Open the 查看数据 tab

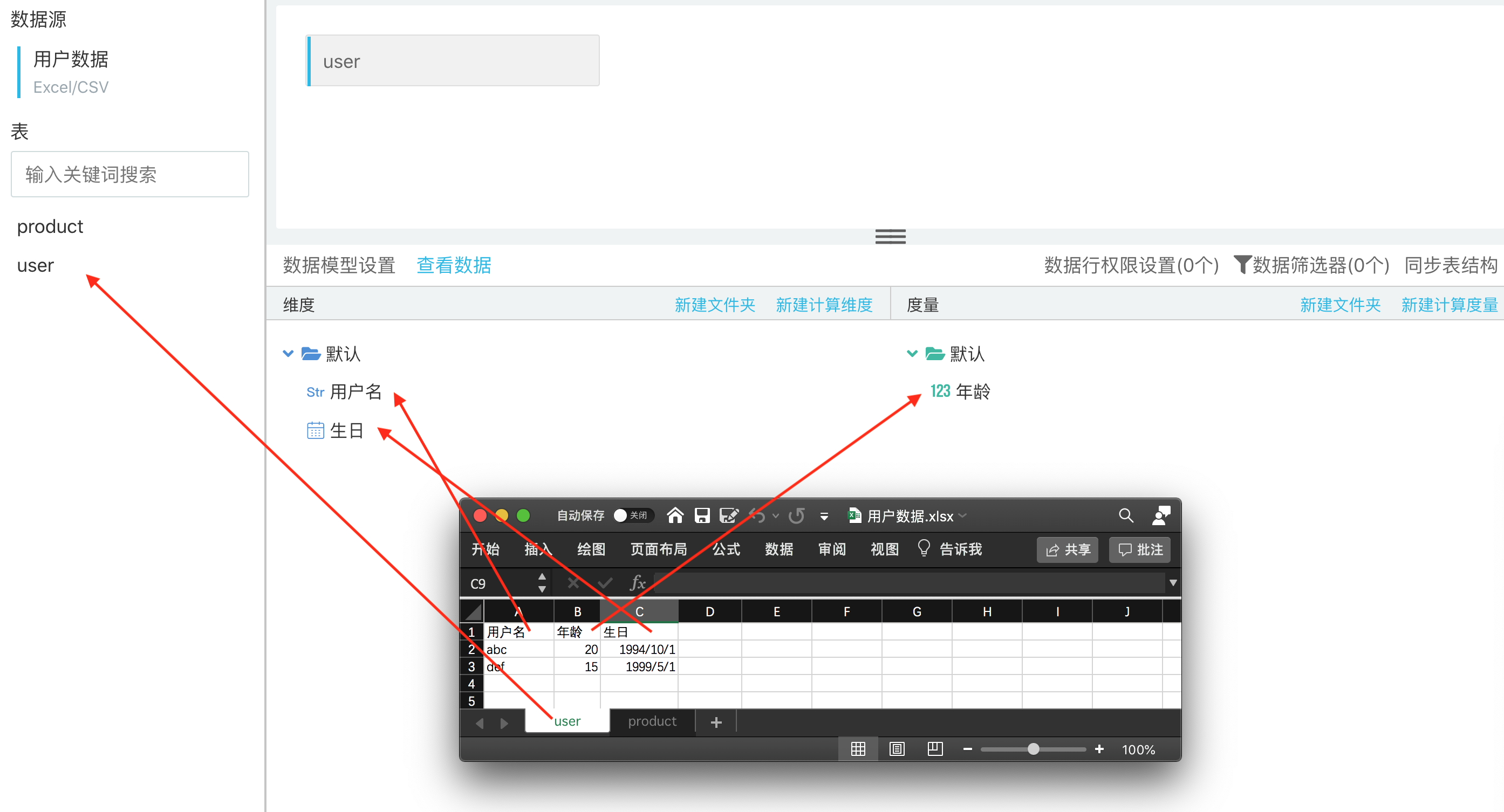click(x=454, y=265)
